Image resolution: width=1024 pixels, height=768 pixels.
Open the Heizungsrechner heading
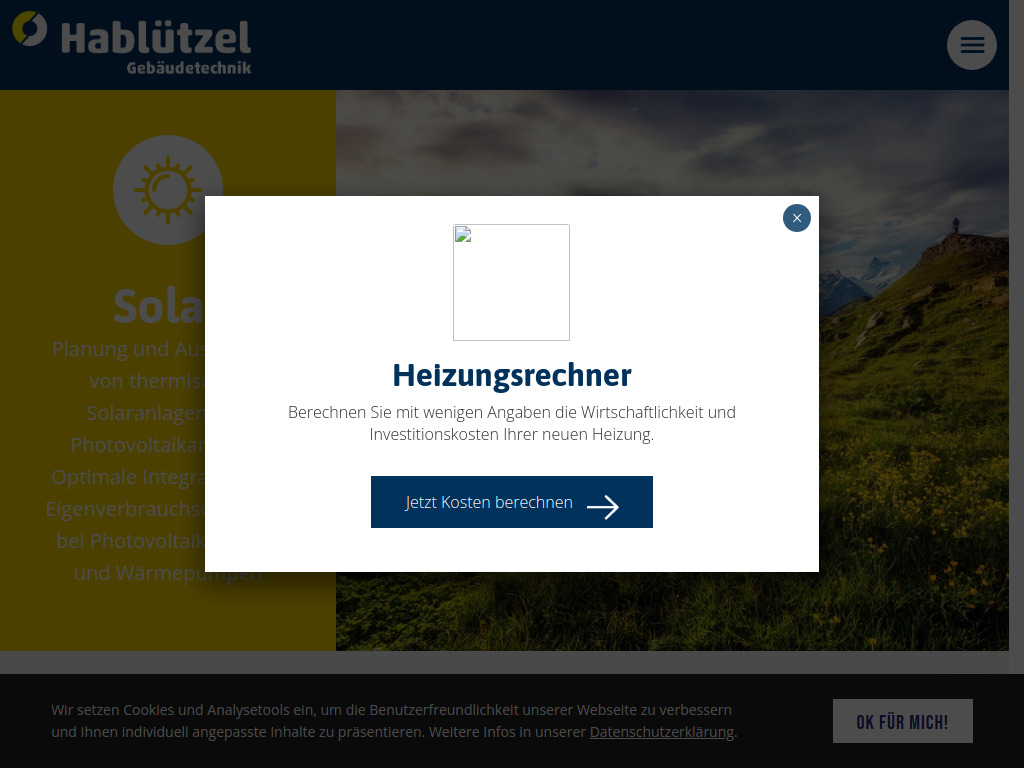tap(511, 375)
